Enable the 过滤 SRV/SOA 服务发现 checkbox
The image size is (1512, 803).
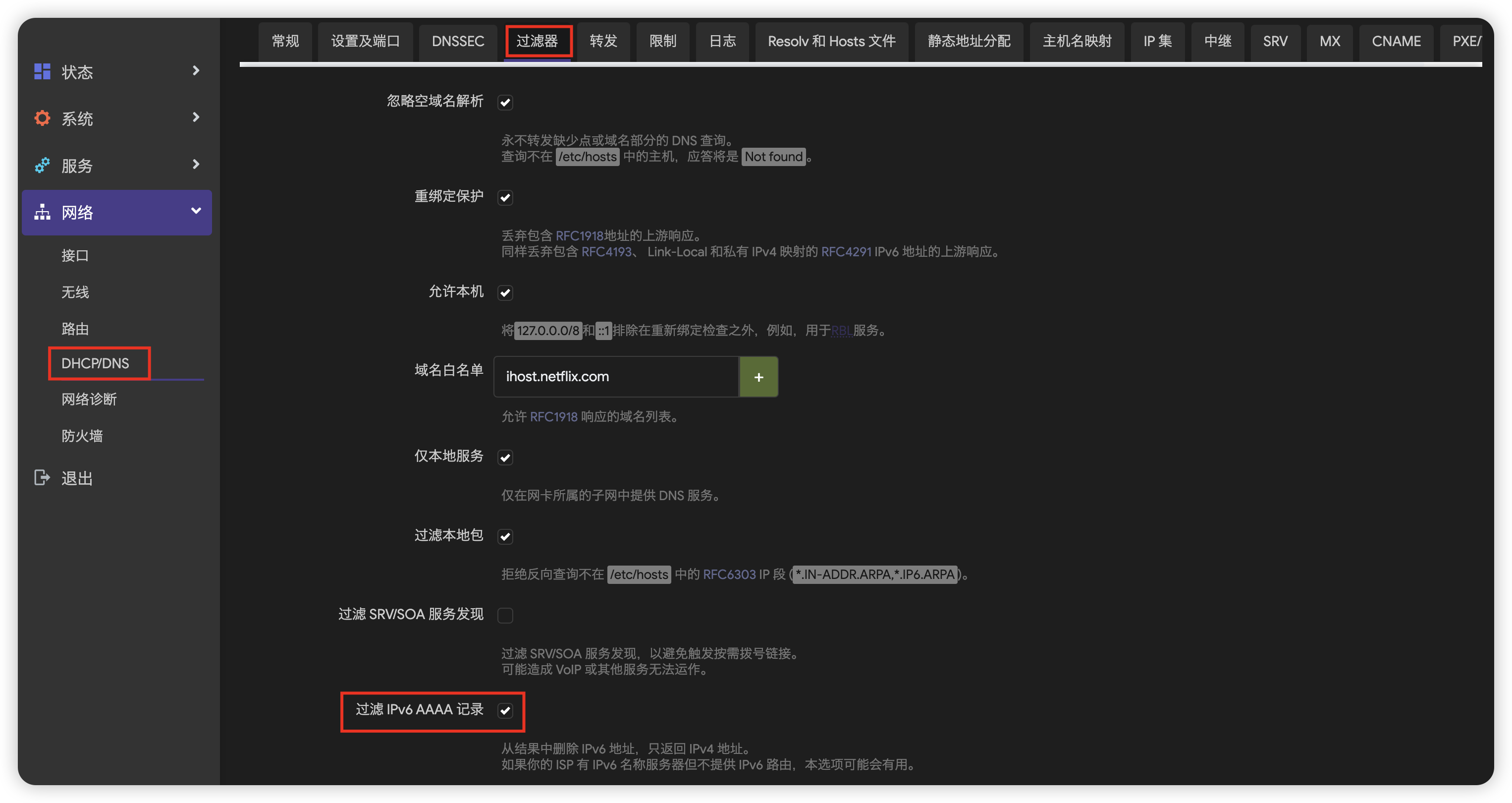click(x=505, y=615)
